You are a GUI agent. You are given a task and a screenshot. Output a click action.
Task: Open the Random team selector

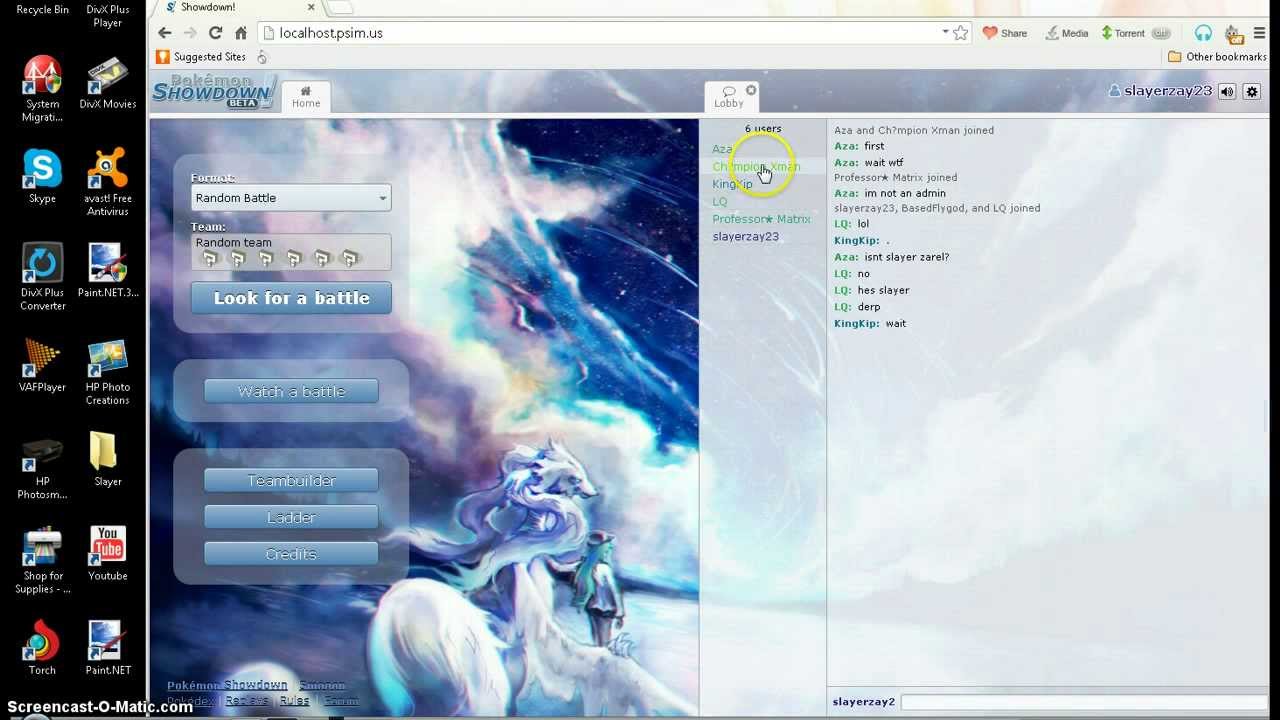click(291, 252)
